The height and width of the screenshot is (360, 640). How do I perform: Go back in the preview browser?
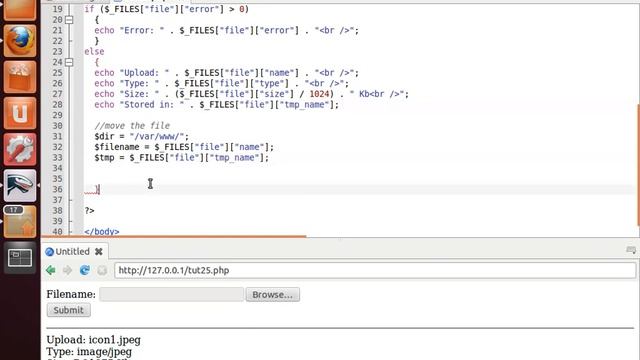coord(51,270)
